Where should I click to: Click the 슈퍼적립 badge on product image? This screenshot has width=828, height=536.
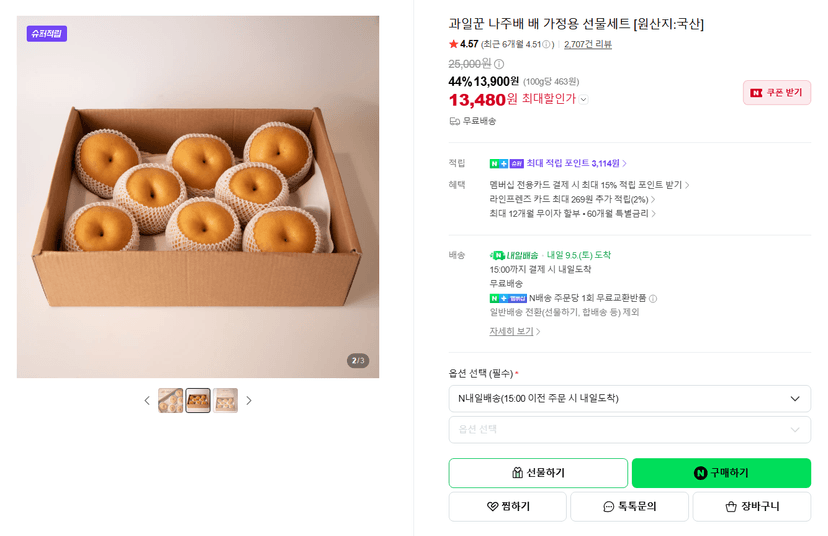[x=47, y=34]
